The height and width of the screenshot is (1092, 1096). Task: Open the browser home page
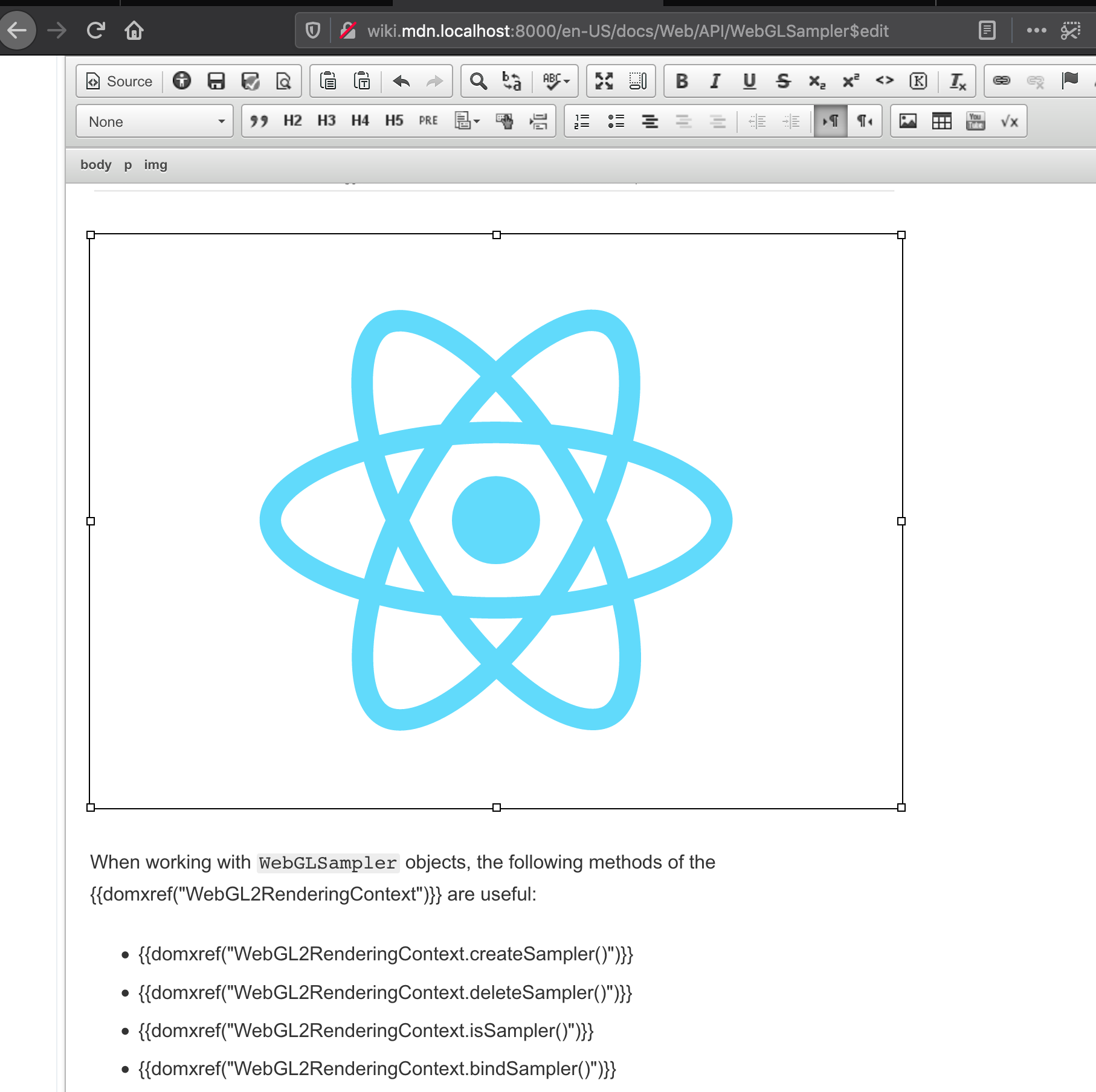tap(134, 30)
